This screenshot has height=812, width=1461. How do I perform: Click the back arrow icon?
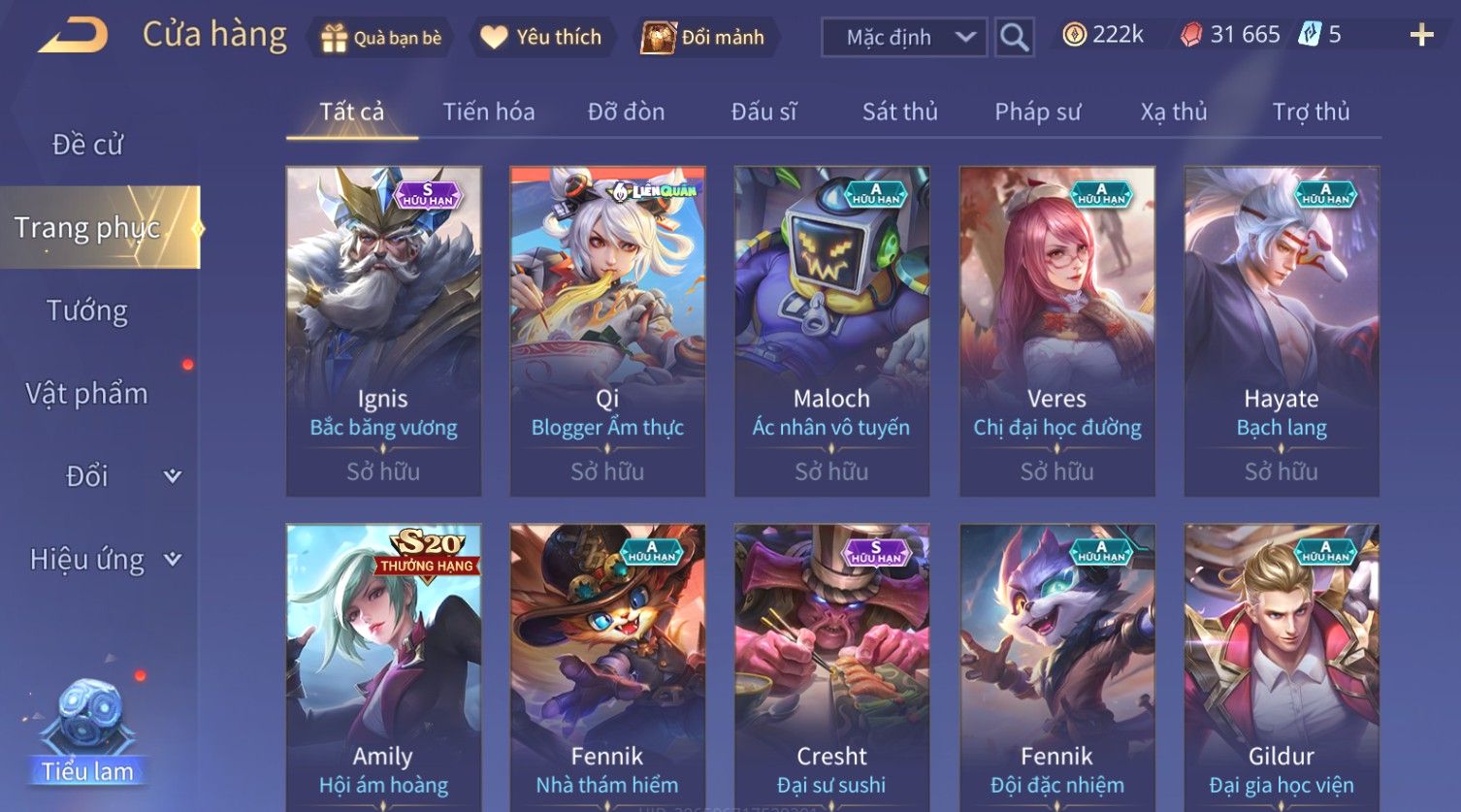point(73,37)
